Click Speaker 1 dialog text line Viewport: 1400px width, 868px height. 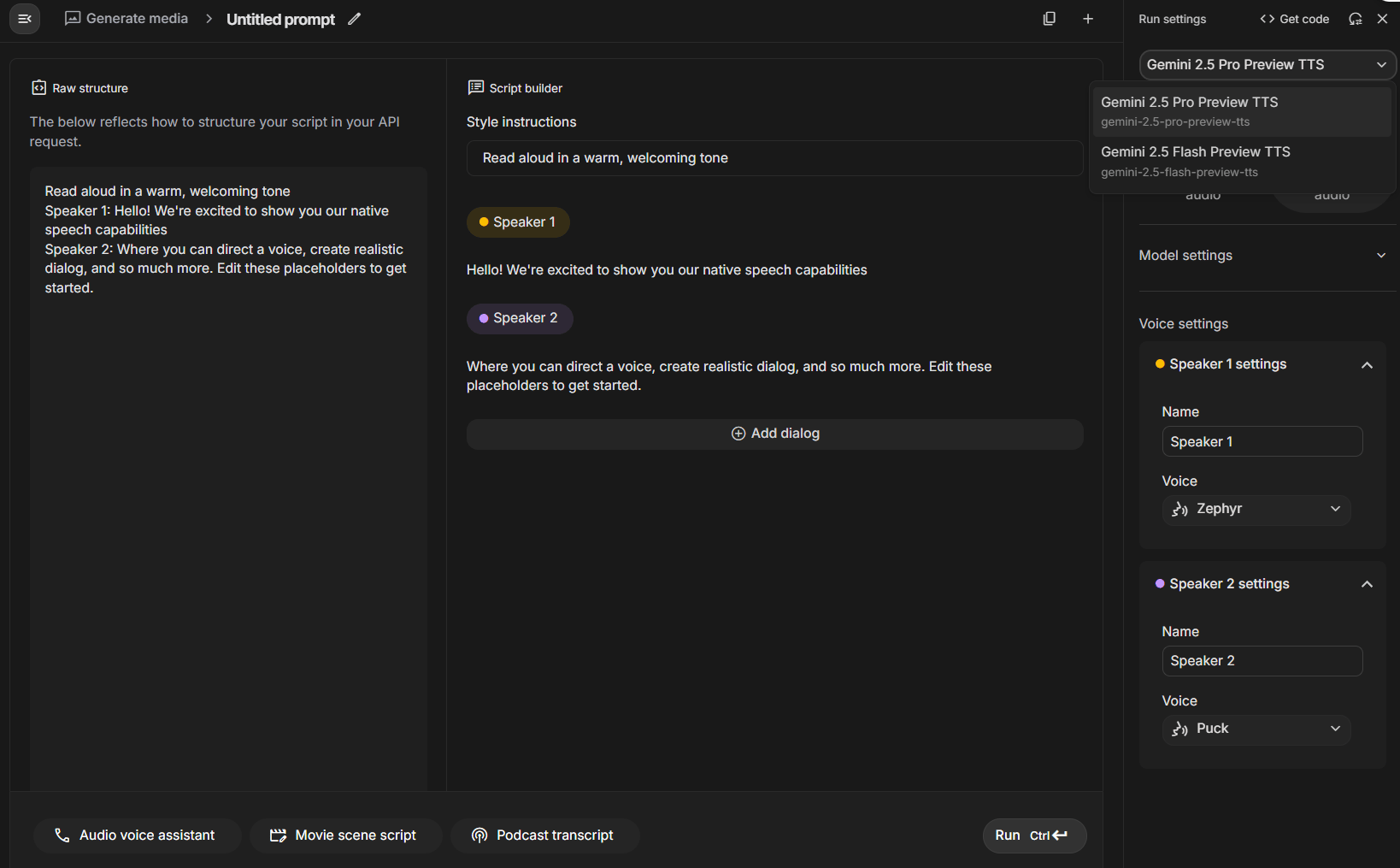pos(667,270)
